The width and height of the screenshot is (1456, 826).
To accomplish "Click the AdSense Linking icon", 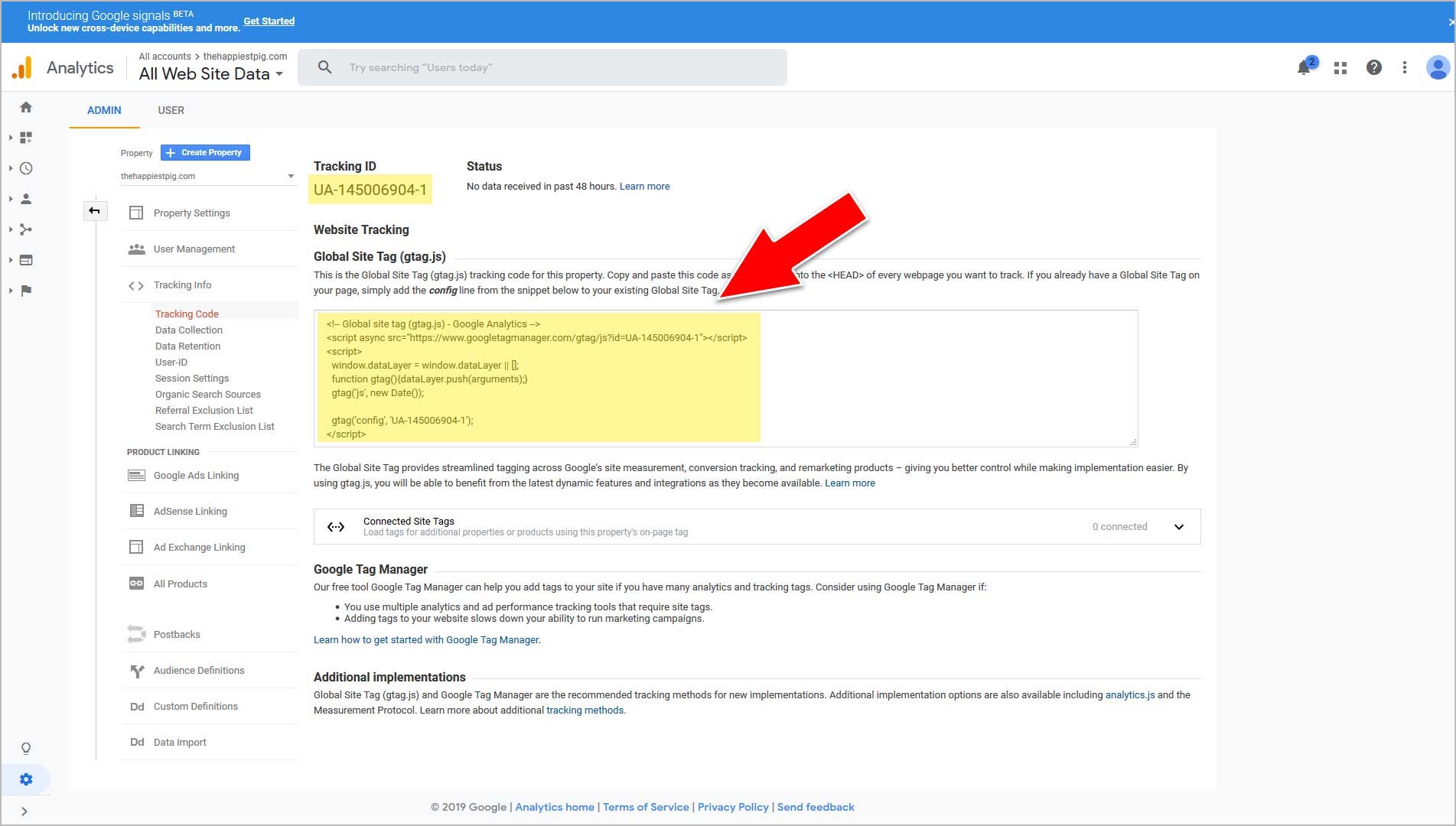I will 136,511.
